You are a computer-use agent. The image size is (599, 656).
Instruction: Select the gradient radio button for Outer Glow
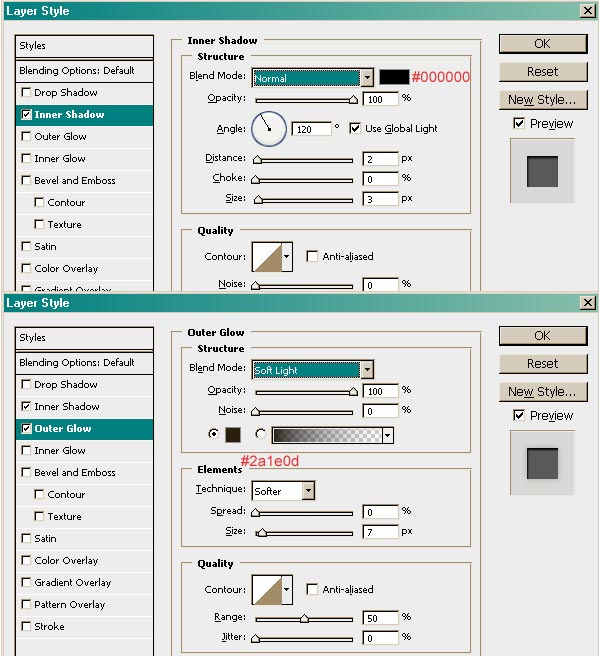pyautogui.click(x=260, y=434)
